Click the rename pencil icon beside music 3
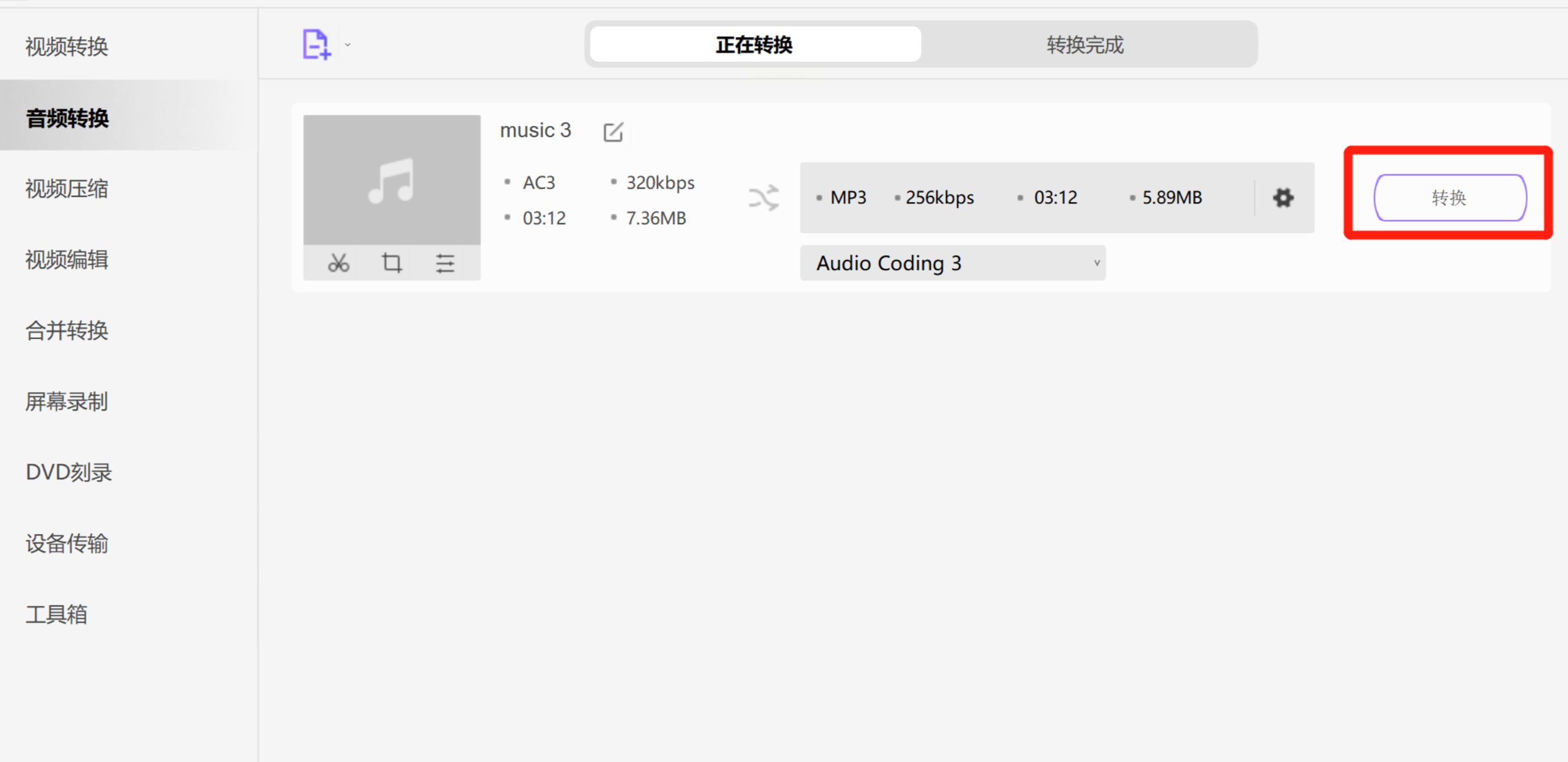Image resolution: width=1568 pixels, height=762 pixels. 612,132
